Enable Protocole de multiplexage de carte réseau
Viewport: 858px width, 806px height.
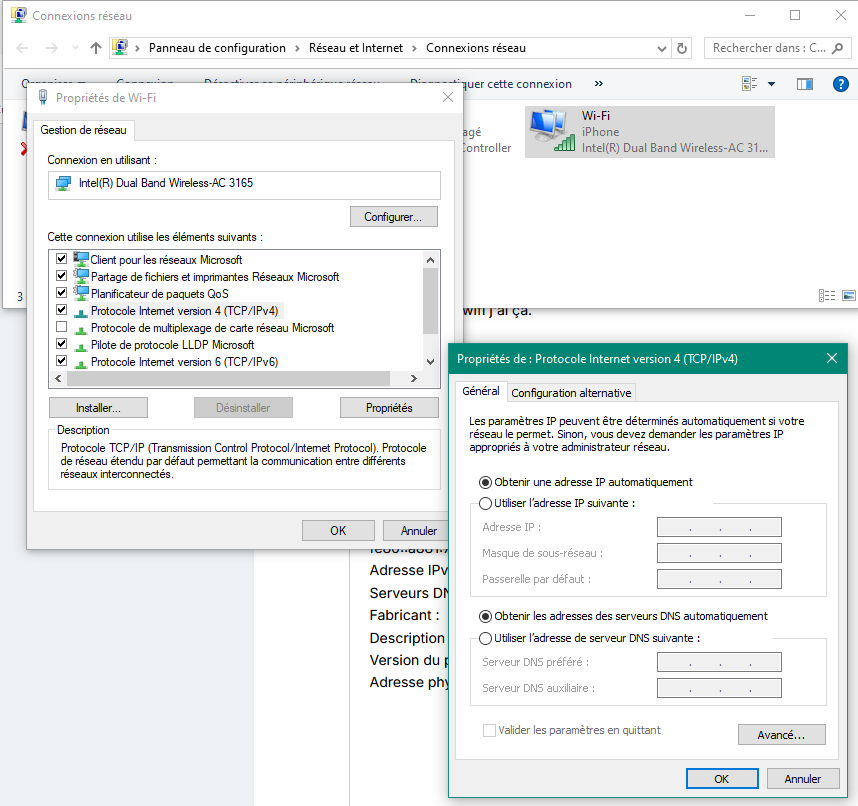point(62,327)
